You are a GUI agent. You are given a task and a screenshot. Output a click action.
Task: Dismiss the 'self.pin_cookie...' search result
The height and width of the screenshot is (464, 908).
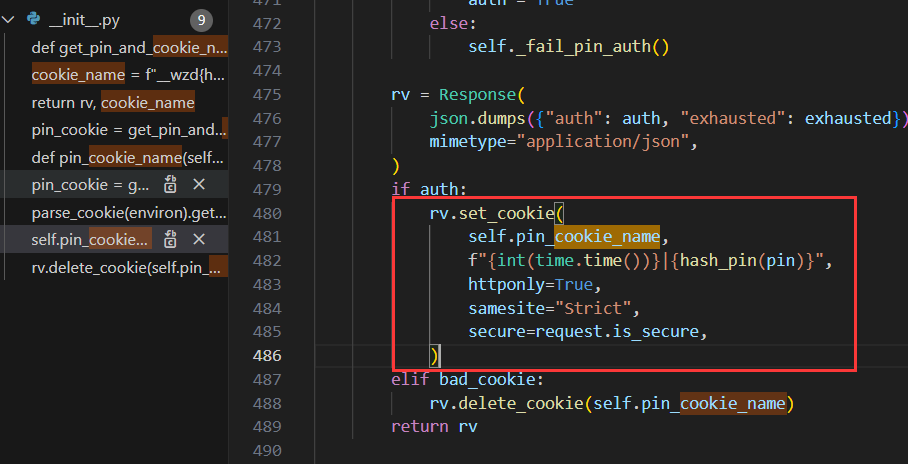coord(199,239)
